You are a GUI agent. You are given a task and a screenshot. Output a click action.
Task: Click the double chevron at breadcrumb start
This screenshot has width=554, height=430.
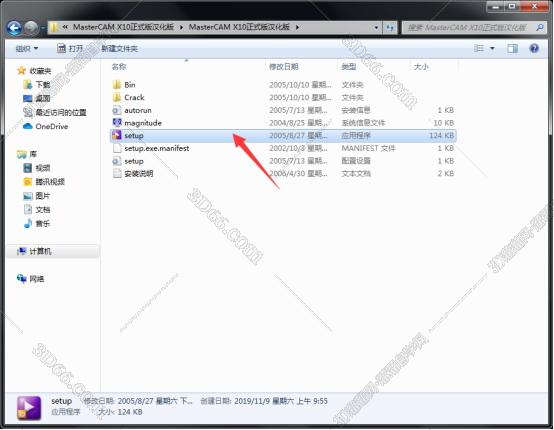[65, 27]
